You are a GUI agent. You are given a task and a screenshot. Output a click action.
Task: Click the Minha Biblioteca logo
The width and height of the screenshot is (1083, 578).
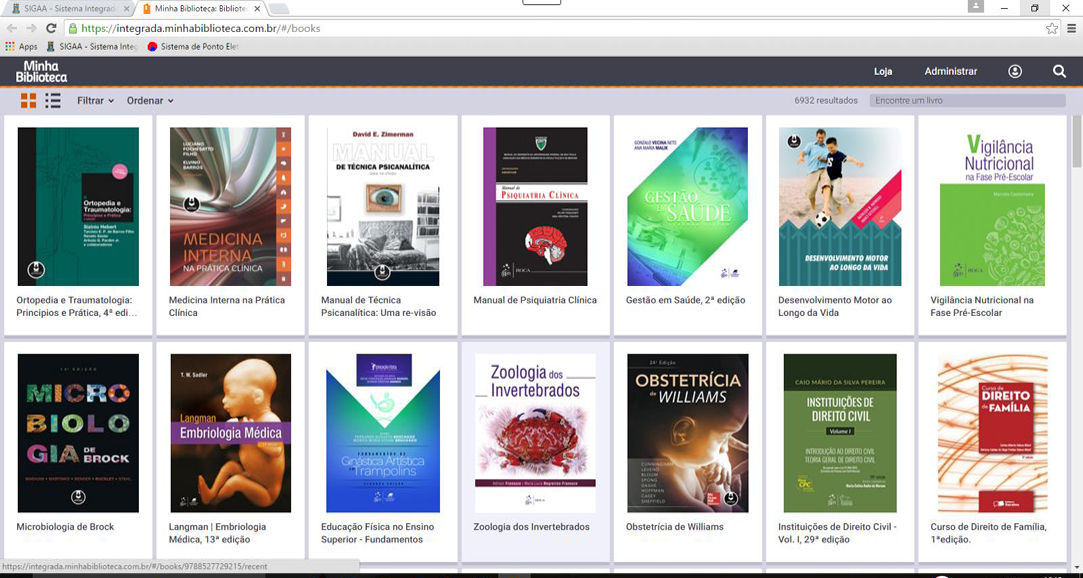(x=41, y=72)
